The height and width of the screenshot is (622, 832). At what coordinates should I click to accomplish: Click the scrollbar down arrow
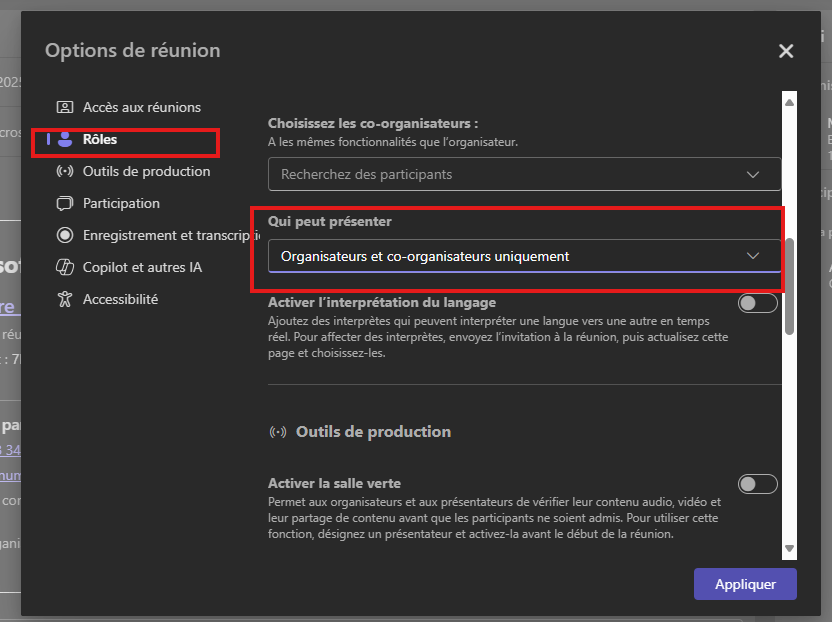pos(789,548)
